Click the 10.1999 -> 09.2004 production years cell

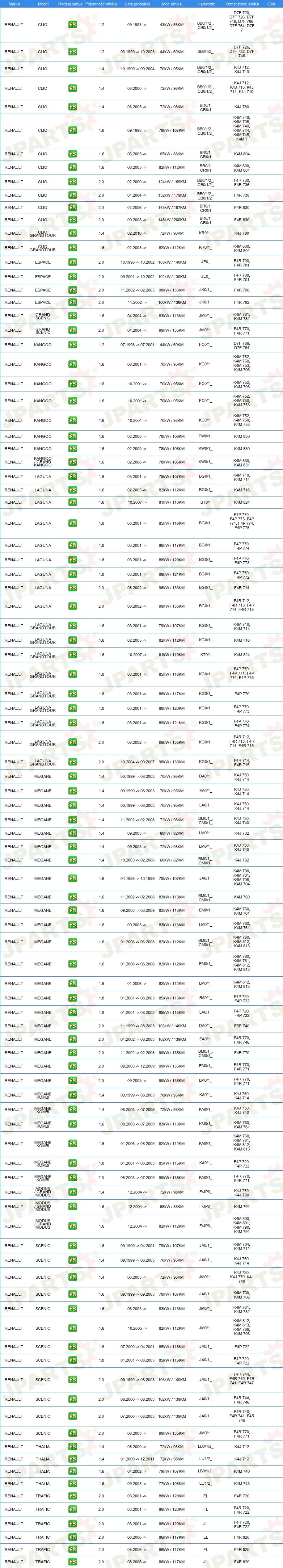137,69
